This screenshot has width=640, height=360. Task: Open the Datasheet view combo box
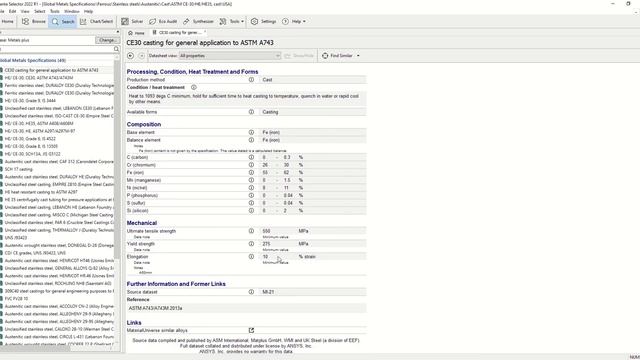click(x=230, y=56)
